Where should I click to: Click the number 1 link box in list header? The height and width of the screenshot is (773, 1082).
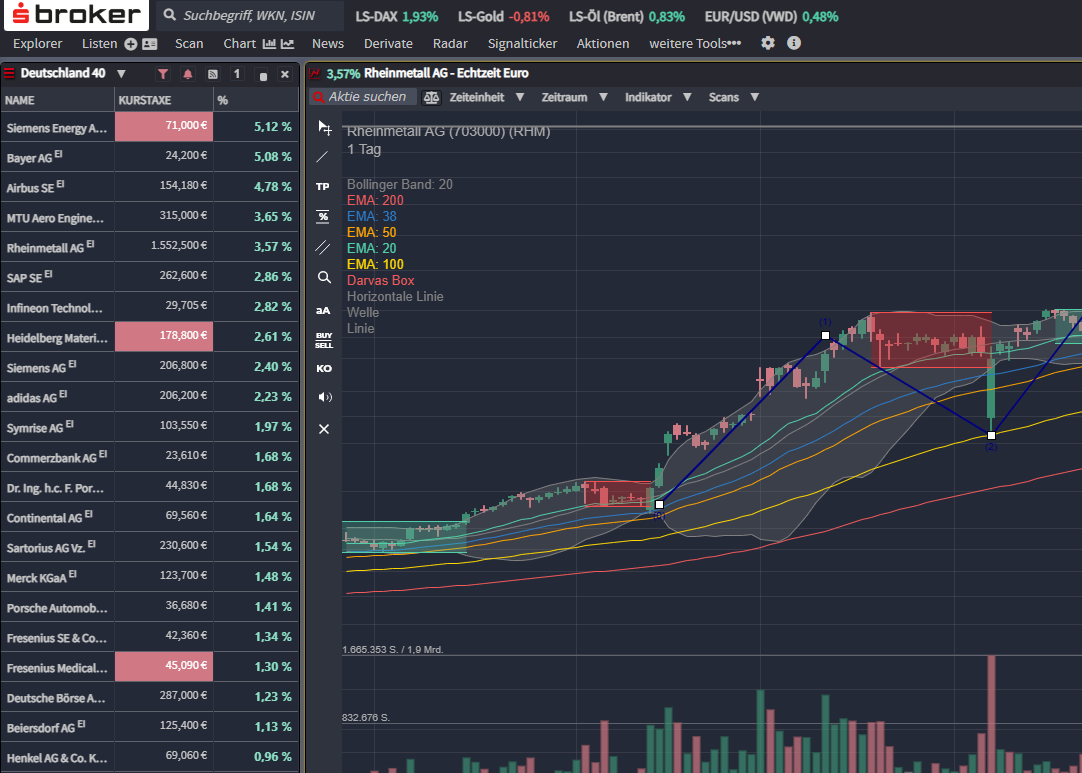[237, 74]
